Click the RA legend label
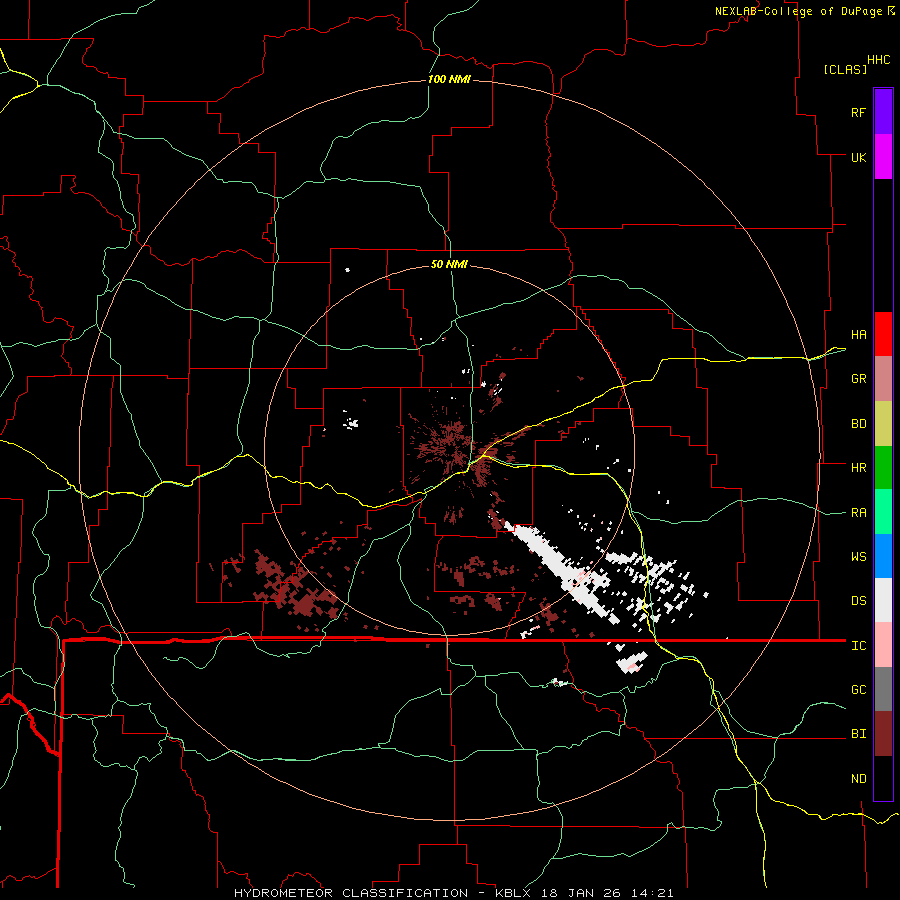This screenshot has width=900, height=900. pyautogui.click(x=859, y=513)
